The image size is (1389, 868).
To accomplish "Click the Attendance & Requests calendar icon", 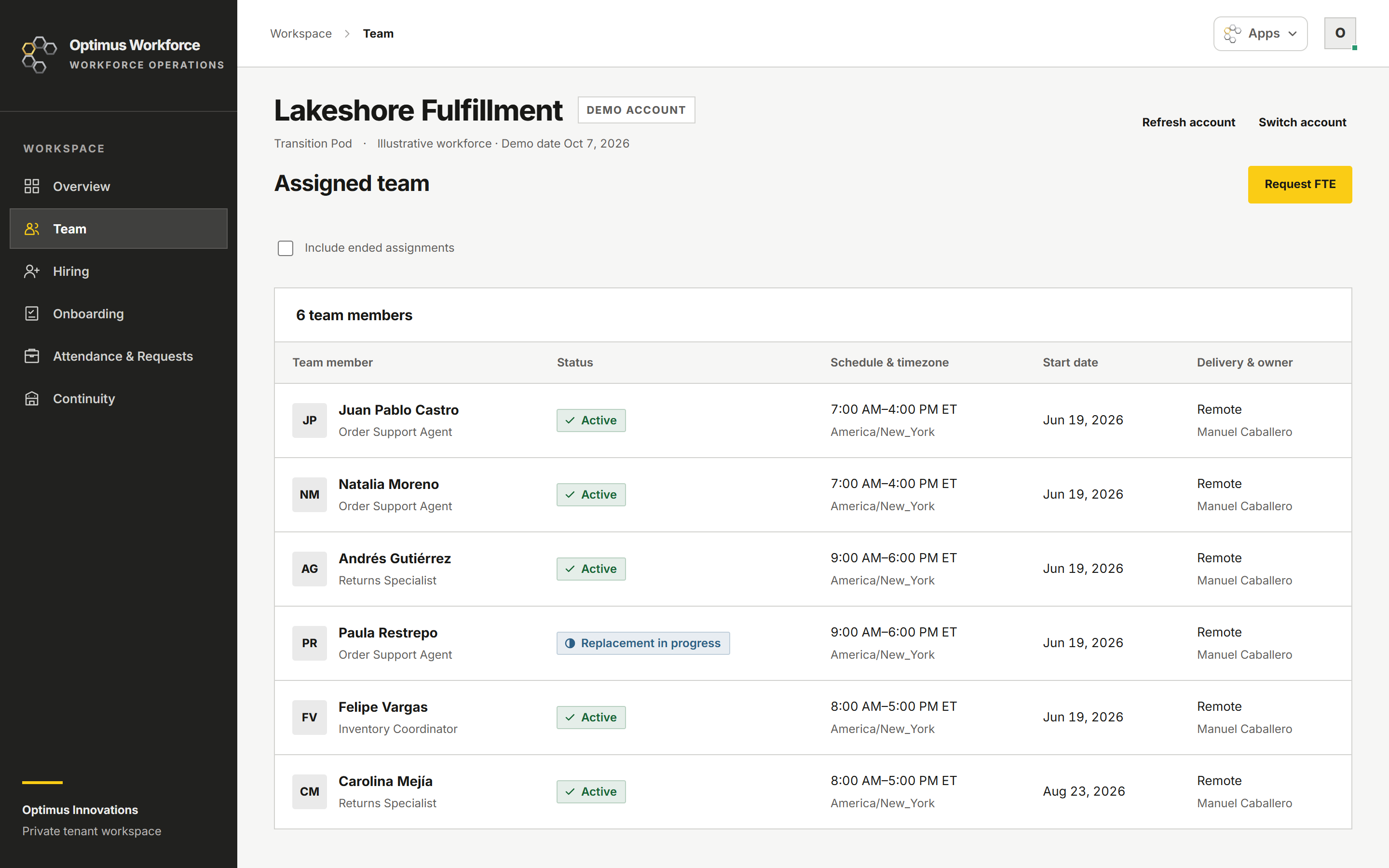I will click(32, 356).
